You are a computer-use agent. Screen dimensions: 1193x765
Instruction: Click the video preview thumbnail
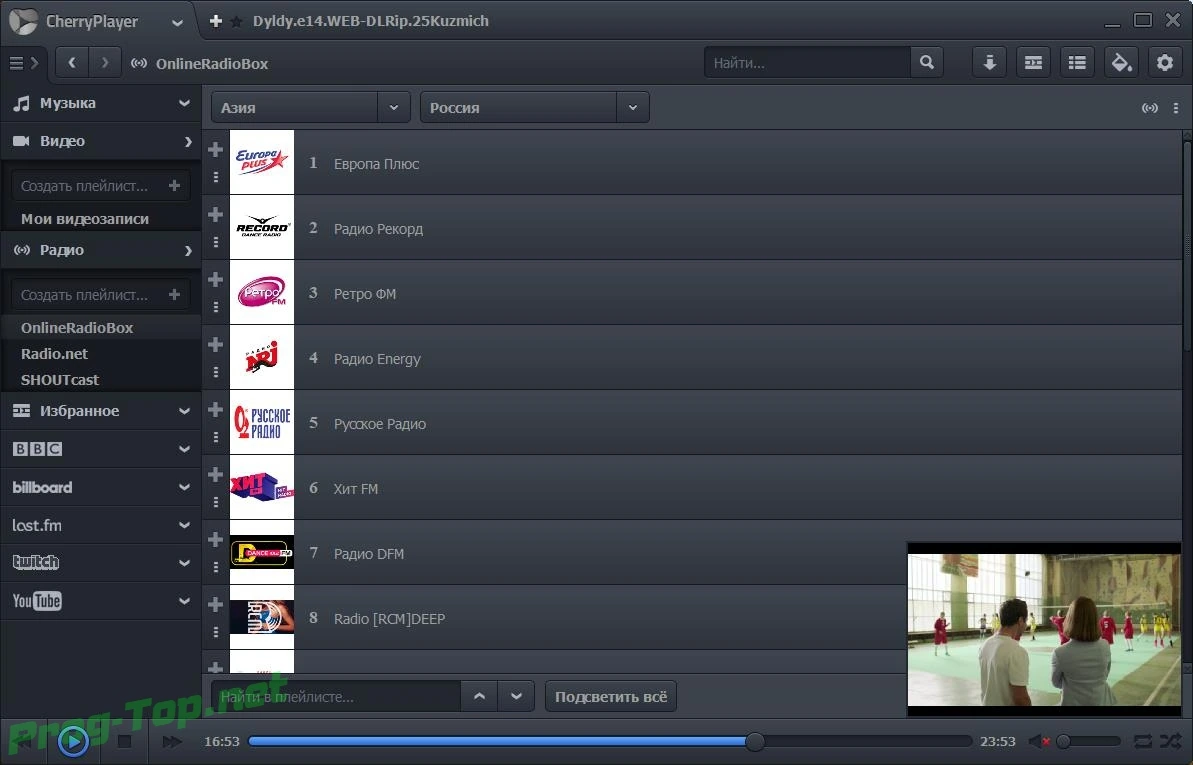[1044, 630]
